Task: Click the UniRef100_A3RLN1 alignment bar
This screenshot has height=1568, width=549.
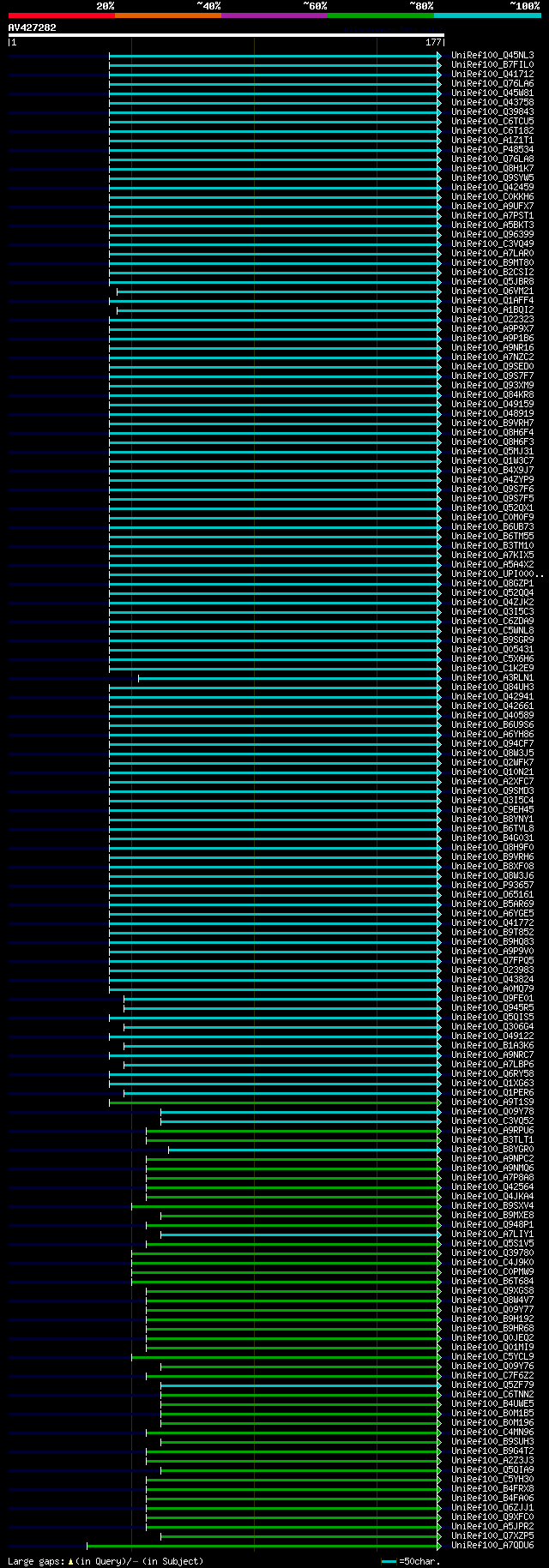Action: tap(290, 678)
